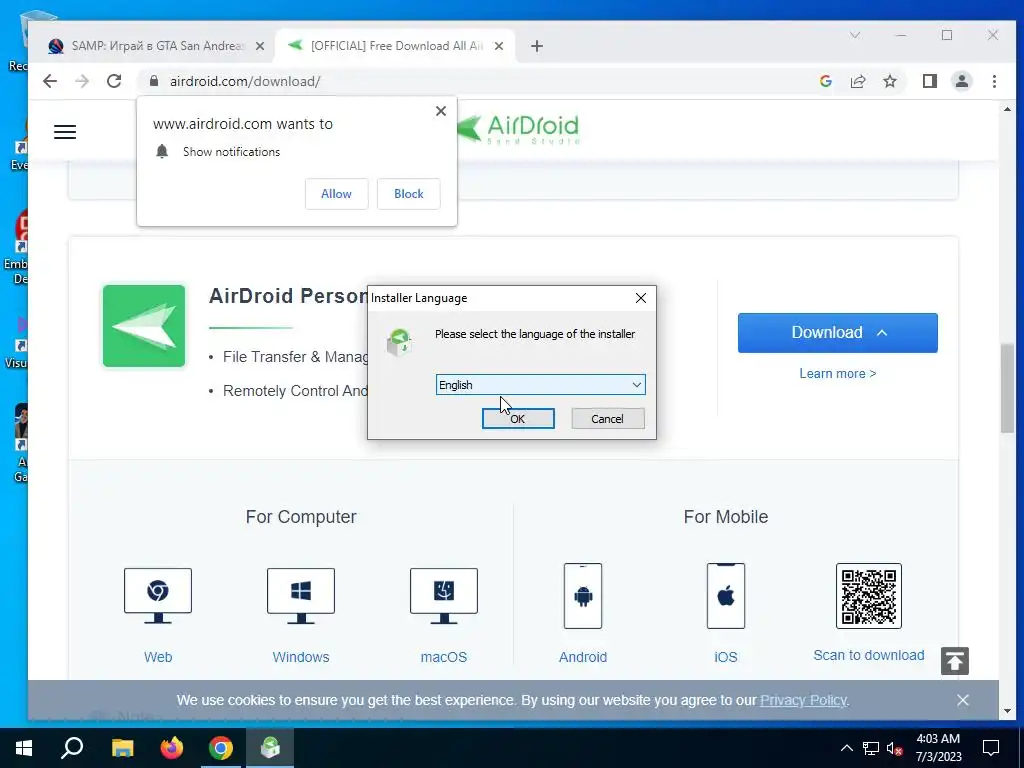This screenshot has height=768, width=1024.
Task: Reload the current page
Action: pyautogui.click(x=114, y=81)
